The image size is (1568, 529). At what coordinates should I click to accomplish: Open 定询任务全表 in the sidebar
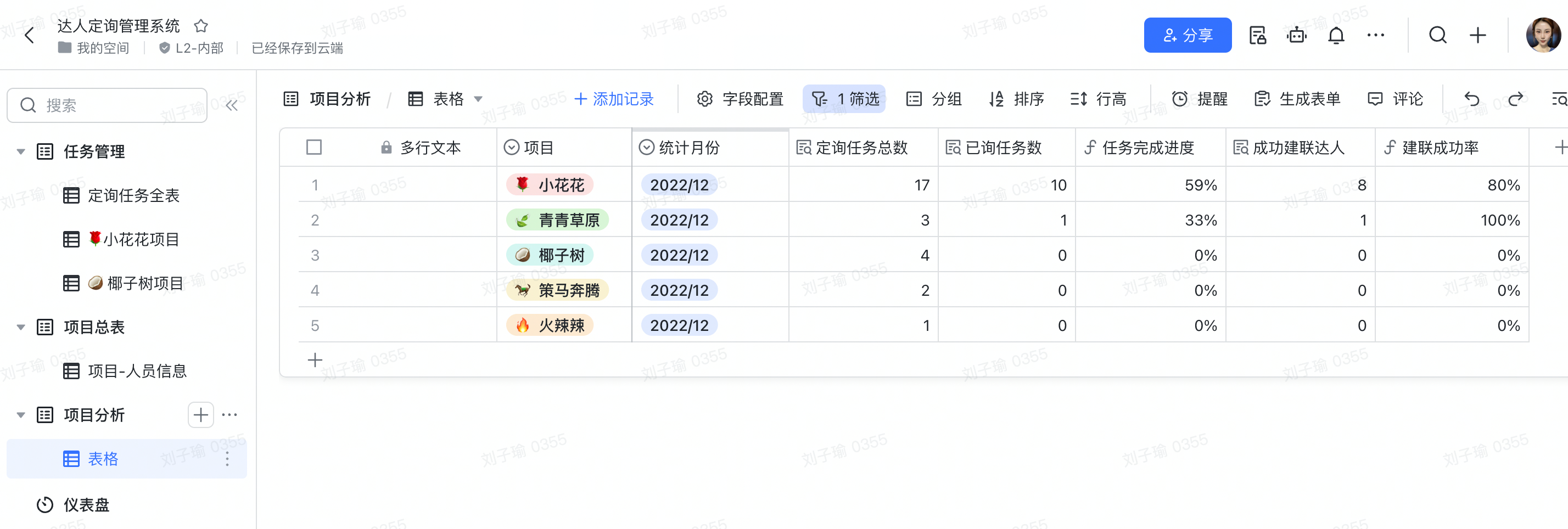[x=133, y=195]
